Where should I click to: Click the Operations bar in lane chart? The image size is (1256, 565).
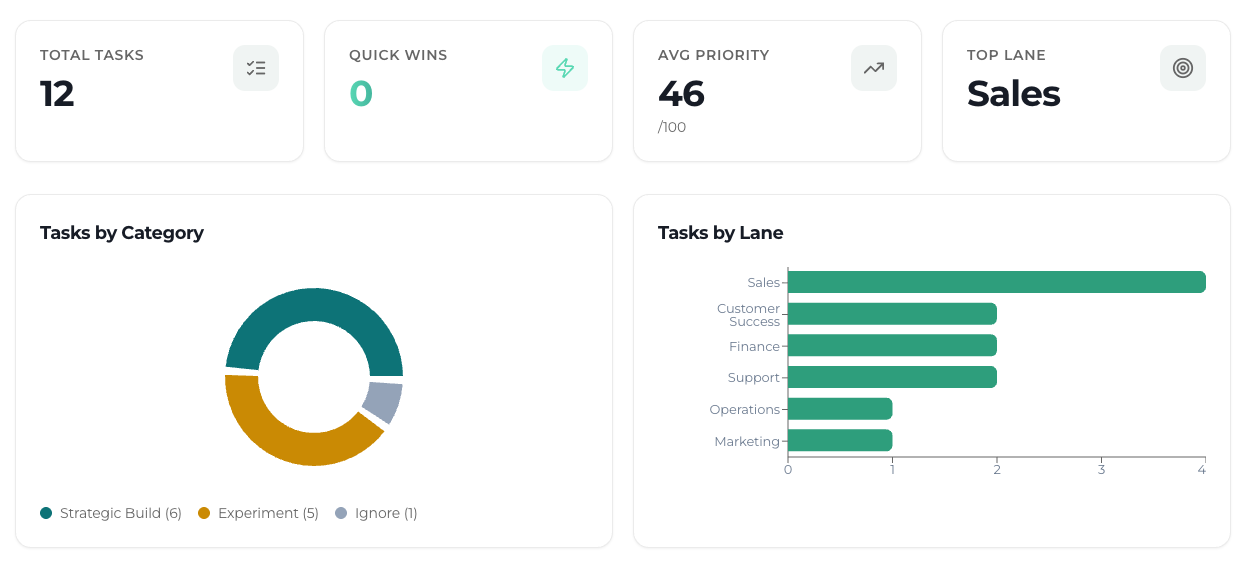click(x=840, y=409)
